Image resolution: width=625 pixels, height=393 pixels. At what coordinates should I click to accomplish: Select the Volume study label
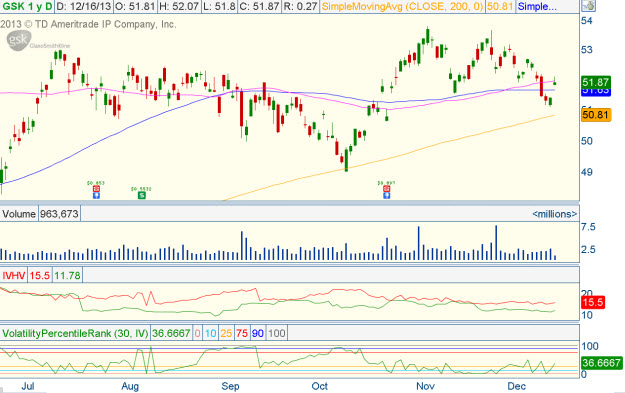pyautogui.click(x=19, y=214)
